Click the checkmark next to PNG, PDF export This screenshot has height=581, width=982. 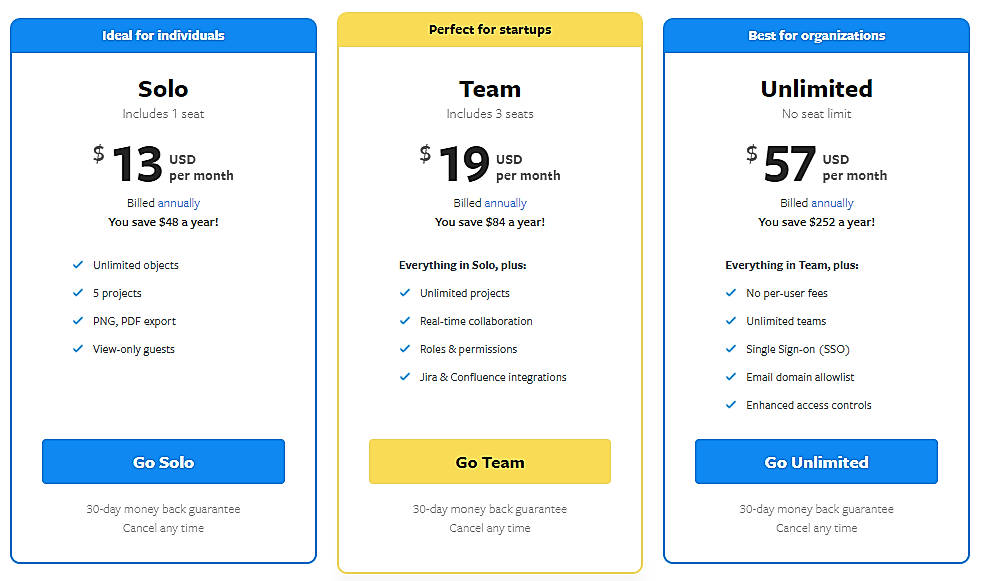pos(78,321)
